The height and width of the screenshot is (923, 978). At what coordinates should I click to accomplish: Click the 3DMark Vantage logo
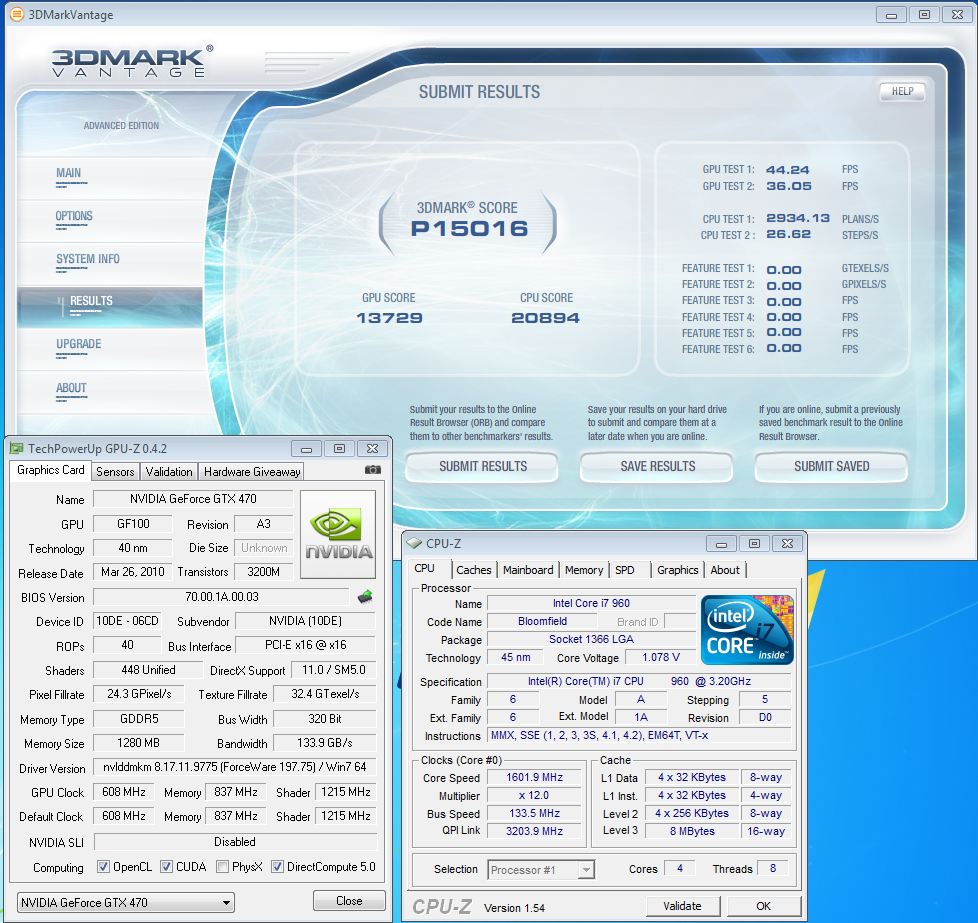(132, 62)
